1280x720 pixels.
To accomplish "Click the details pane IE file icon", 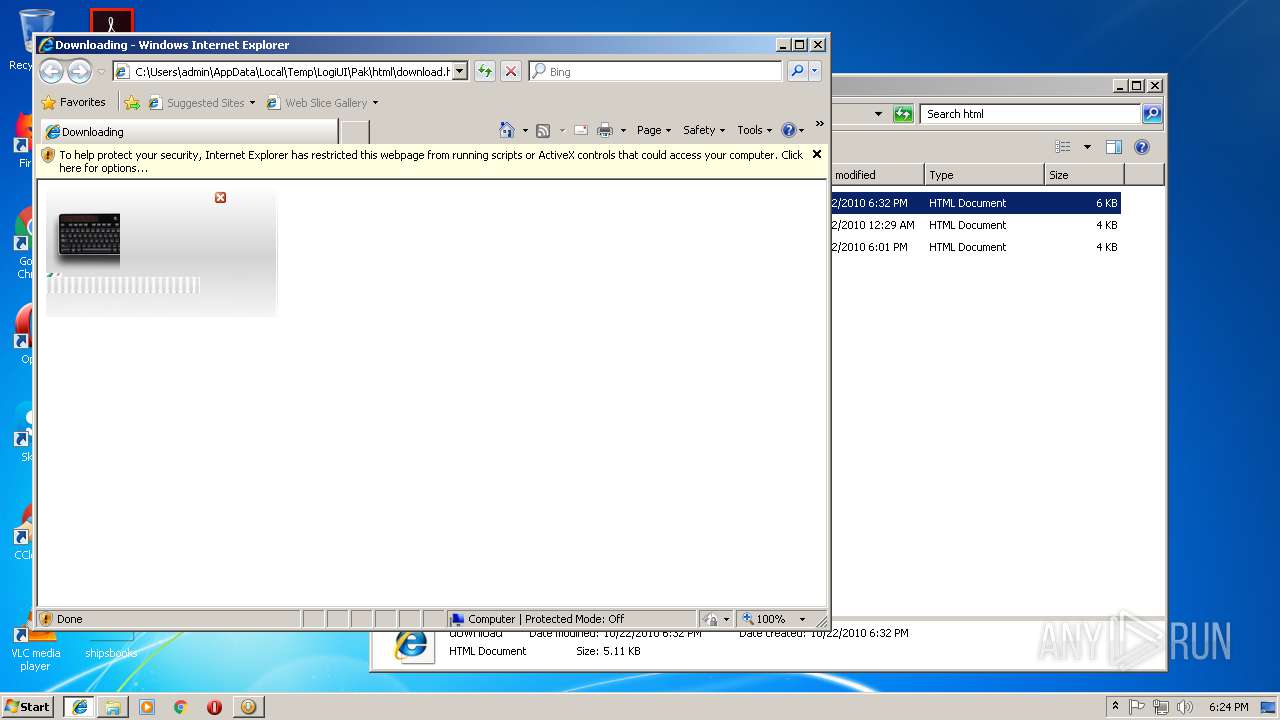I will click(x=410, y=646).
